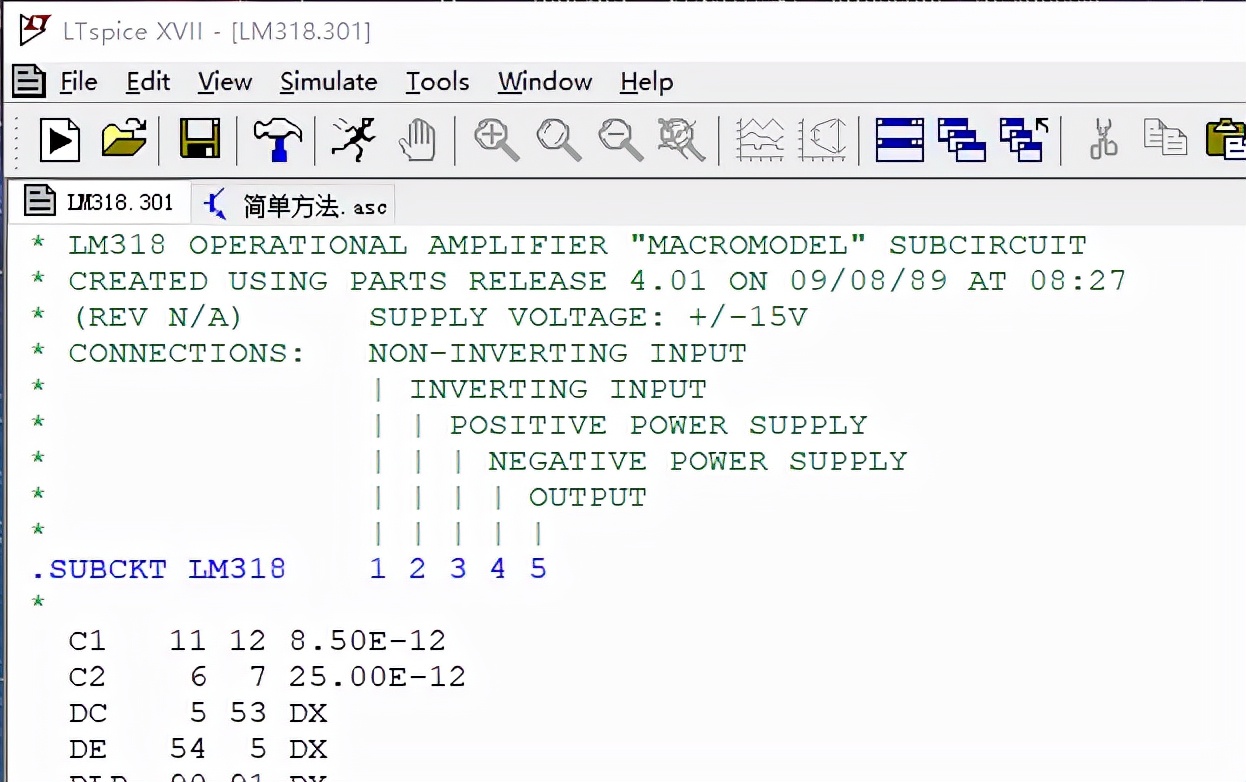
Task: Open the Simulate menu
Action: coord(328,82)
